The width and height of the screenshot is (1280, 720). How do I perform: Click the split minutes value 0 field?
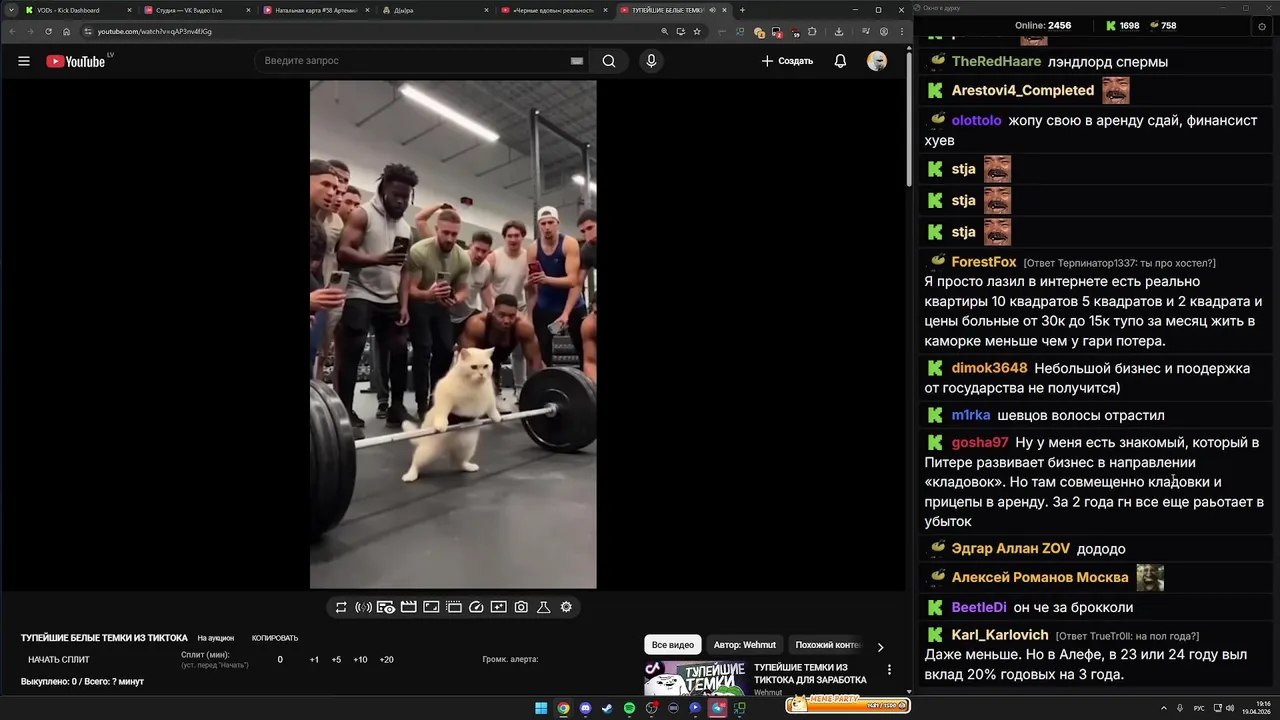pyautogui.click(x=280, y=660)
